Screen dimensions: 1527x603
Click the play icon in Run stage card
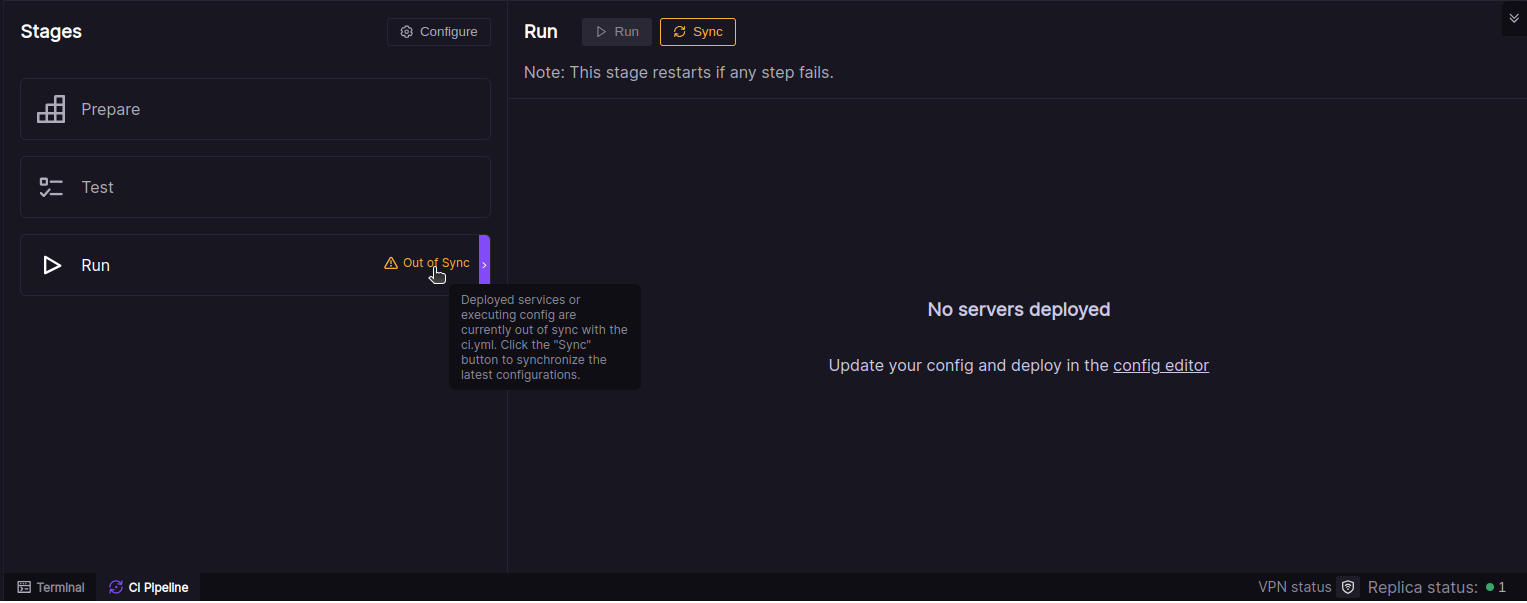point(52,265)
